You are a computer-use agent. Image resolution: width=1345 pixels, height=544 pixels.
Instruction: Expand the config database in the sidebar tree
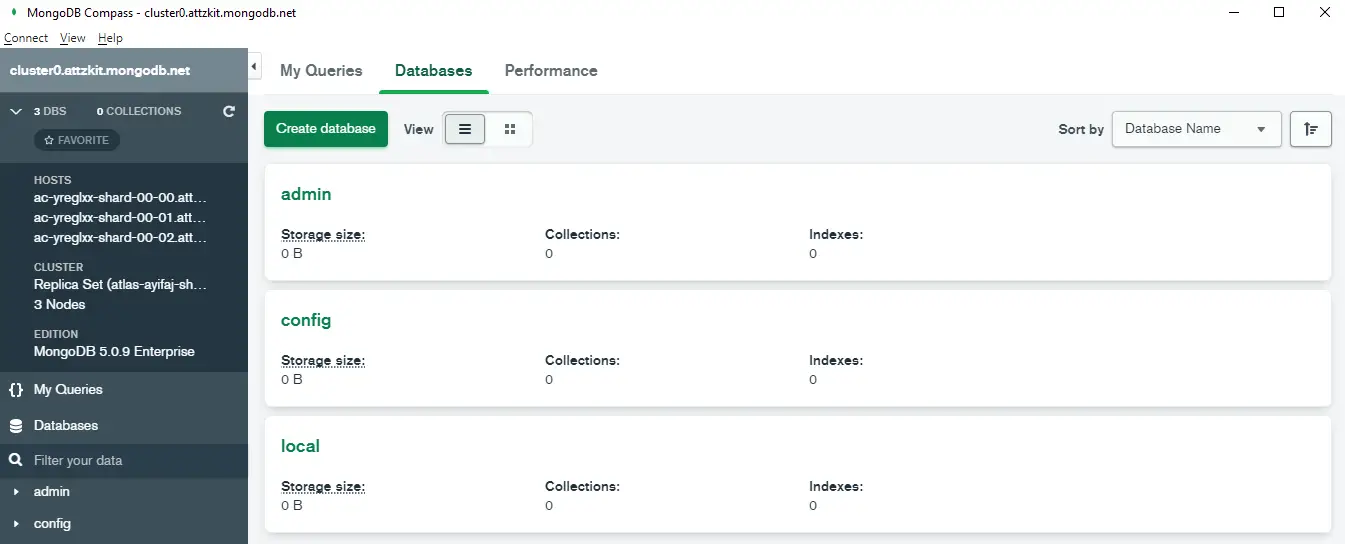tap(16, 524)
